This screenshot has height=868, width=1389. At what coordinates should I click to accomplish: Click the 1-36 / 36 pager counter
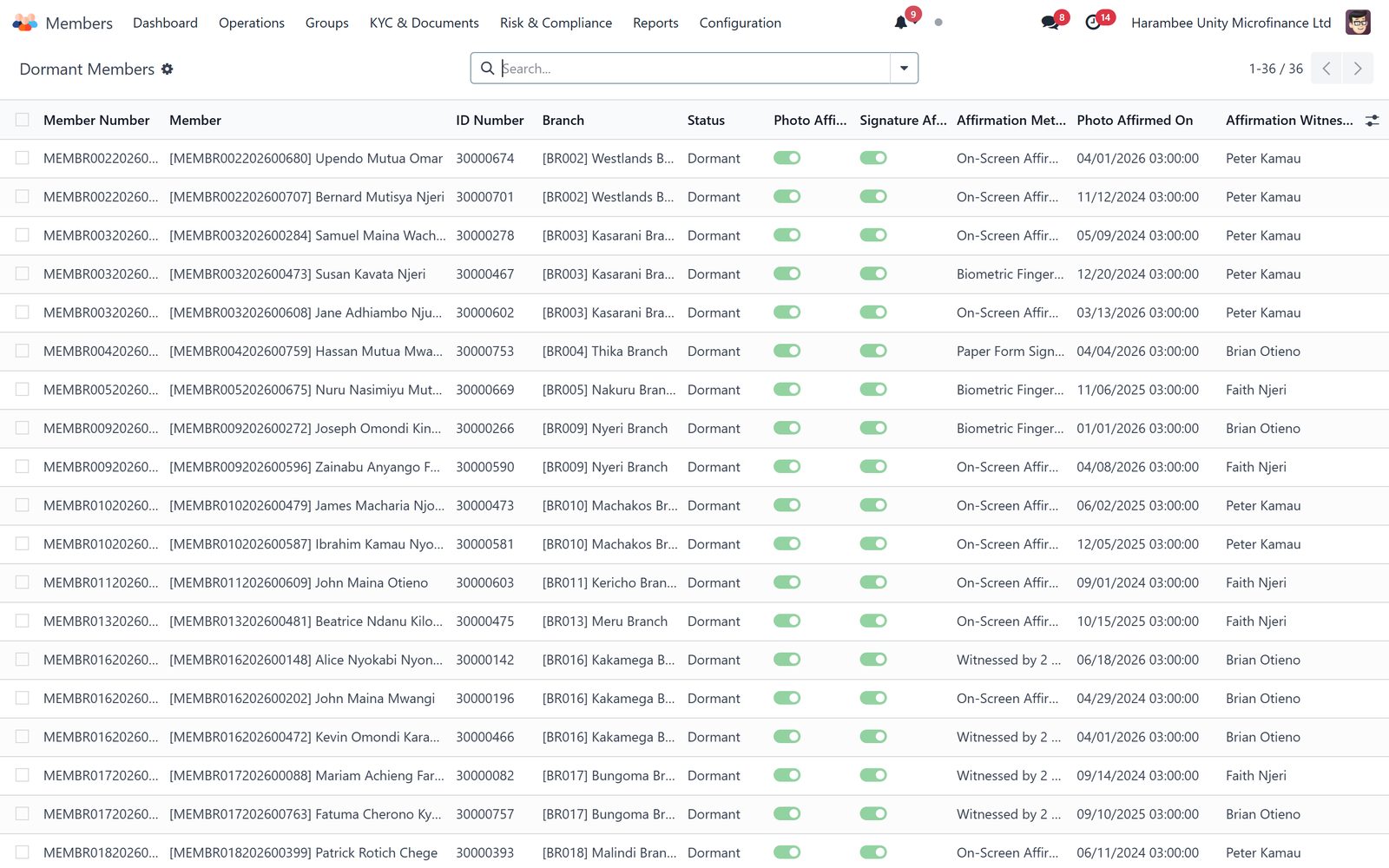[1276, 69]
